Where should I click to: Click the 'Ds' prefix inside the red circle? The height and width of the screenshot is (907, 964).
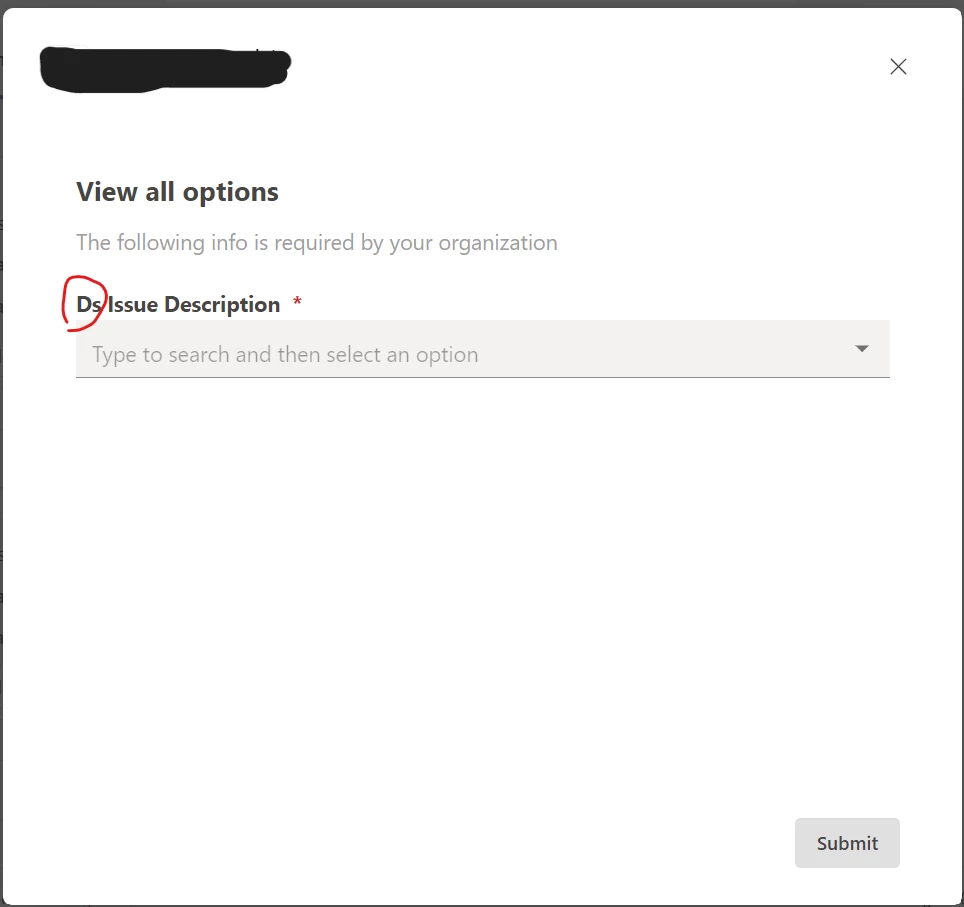[89, 304]
